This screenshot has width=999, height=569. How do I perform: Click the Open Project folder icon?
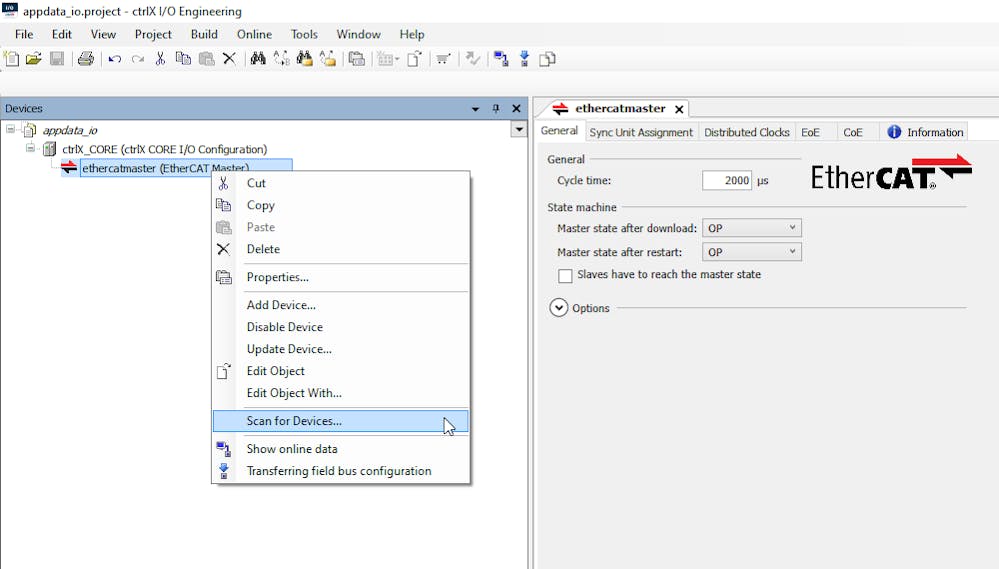point(34,59)
